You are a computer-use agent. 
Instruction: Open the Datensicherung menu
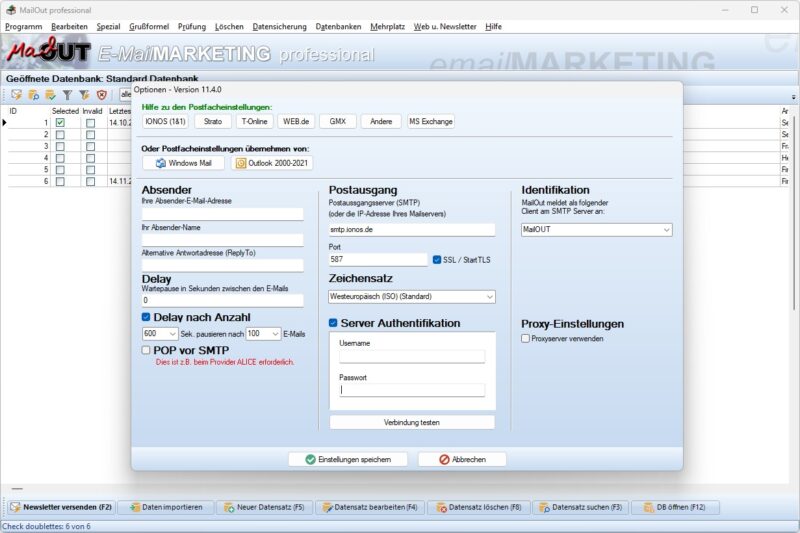coord(280,27)
